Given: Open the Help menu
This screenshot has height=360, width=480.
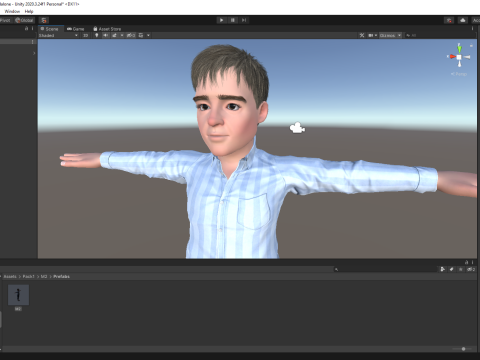Looking at the screenshot, I should [x=29, y=11].
